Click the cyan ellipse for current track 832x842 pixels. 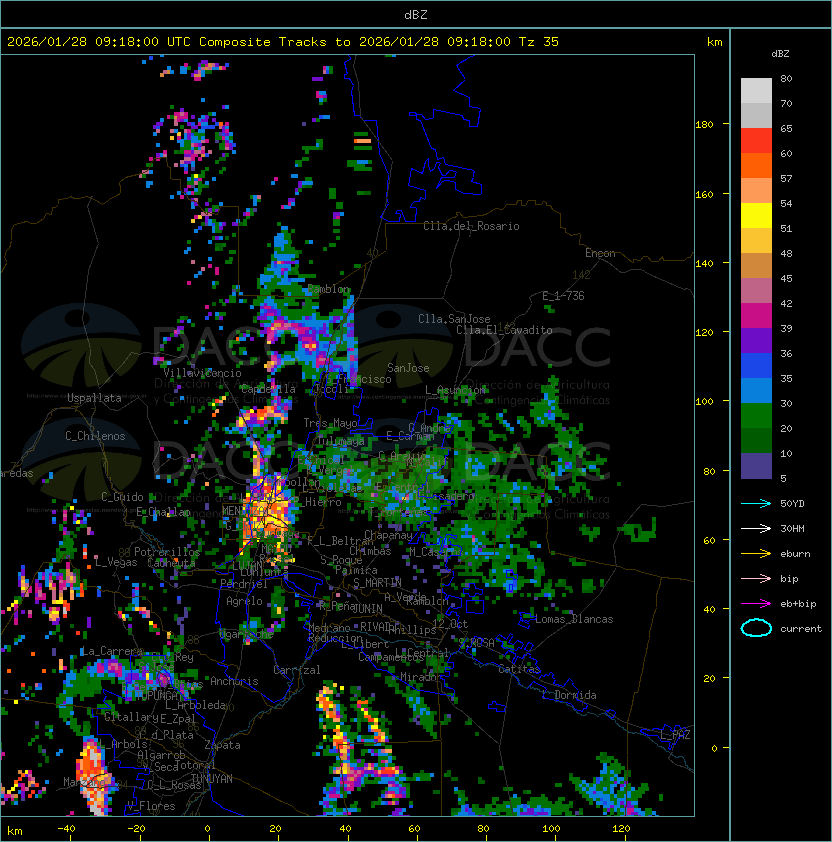[x=756, y=628]
